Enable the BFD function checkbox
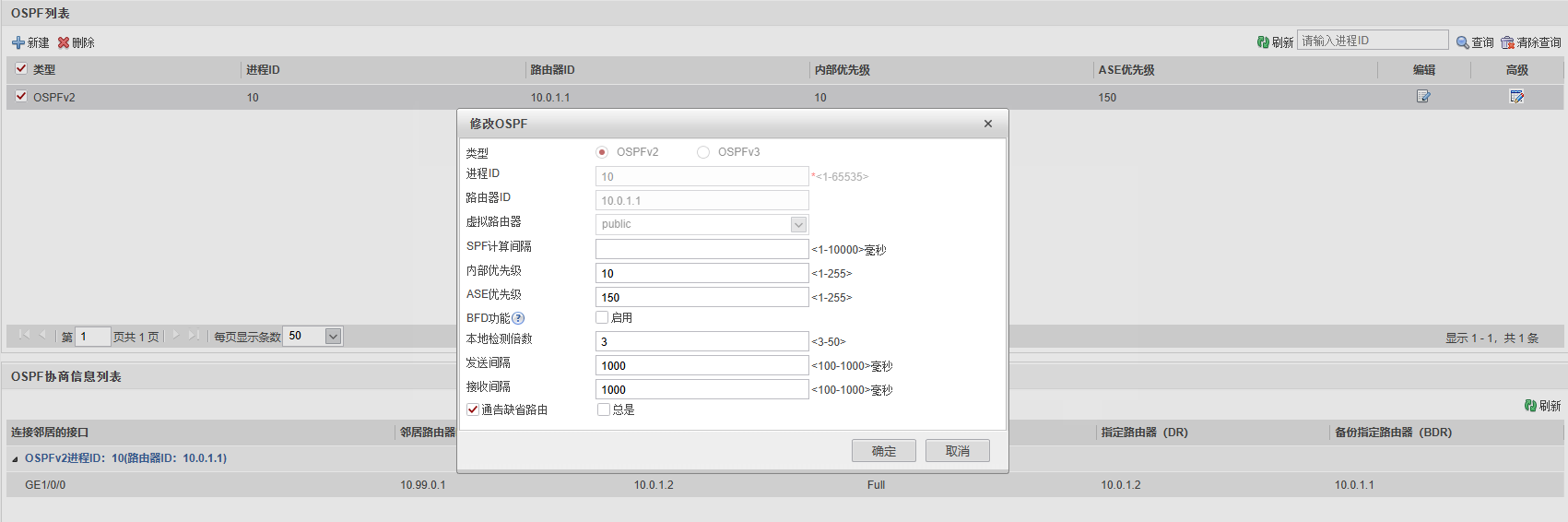This screenshot has height=522, width=1568. coord(602,317)
